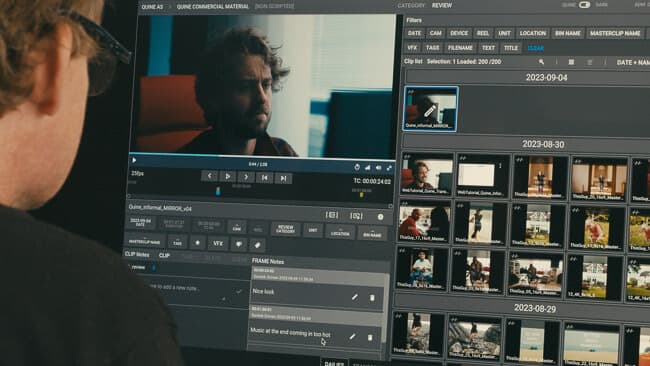The width and height of the screenshot is (650, 366).
Task: Expand the player to fullscreen
Action: [389, 168]
